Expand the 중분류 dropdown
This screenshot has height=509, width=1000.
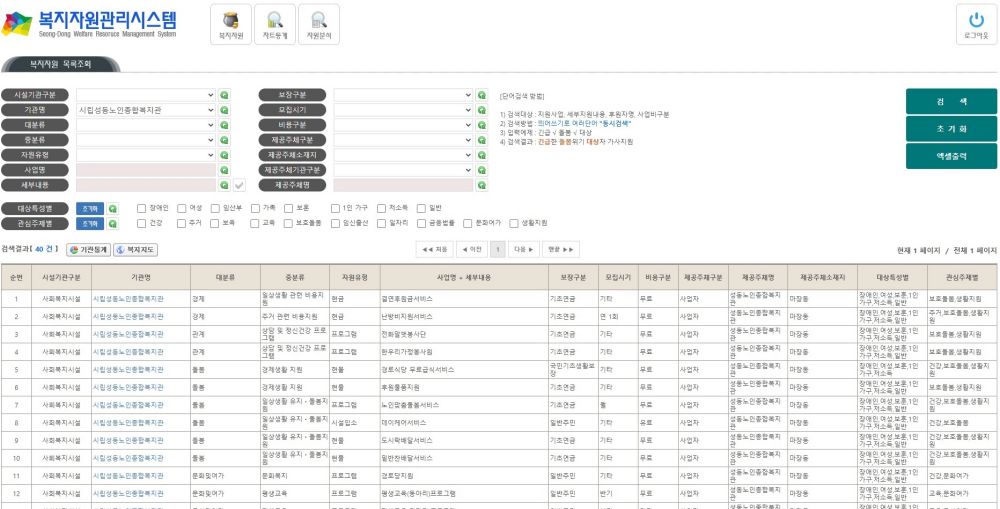point(146,140)
